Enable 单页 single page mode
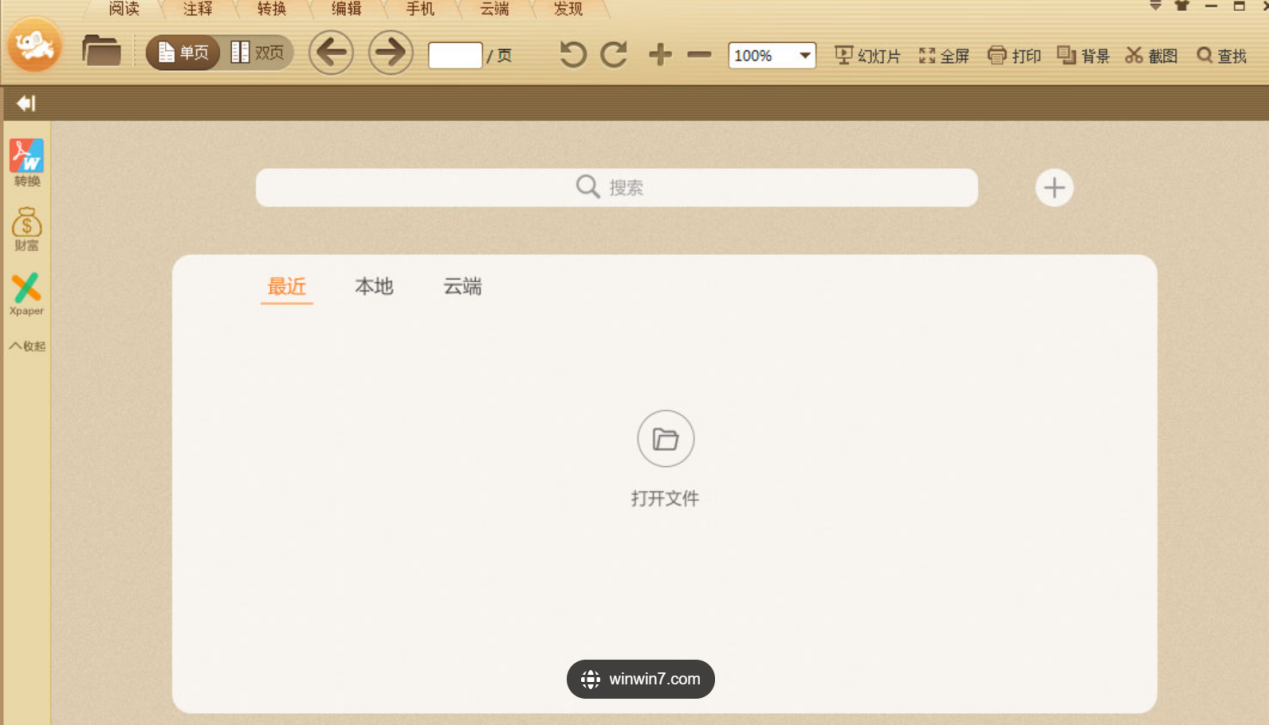This screenshot has width=1269, height=725. tap(182, 54)
